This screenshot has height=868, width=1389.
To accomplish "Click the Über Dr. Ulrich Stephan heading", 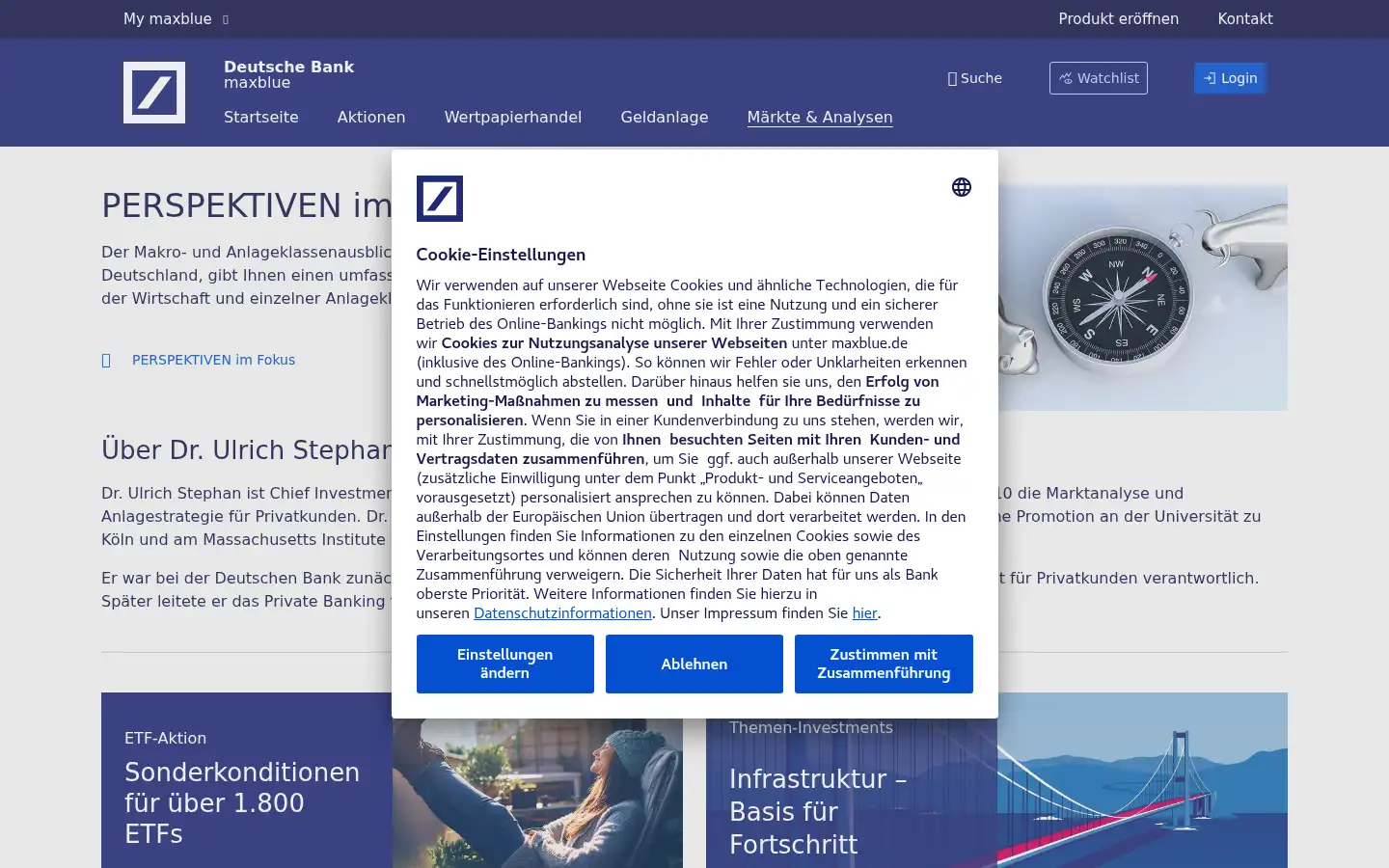I will coord(246,450).
